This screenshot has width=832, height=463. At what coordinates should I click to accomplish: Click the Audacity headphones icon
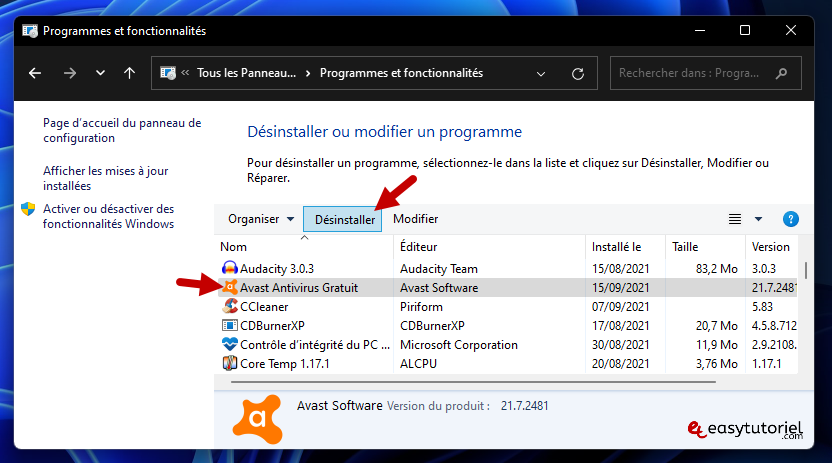click(229, 268)
